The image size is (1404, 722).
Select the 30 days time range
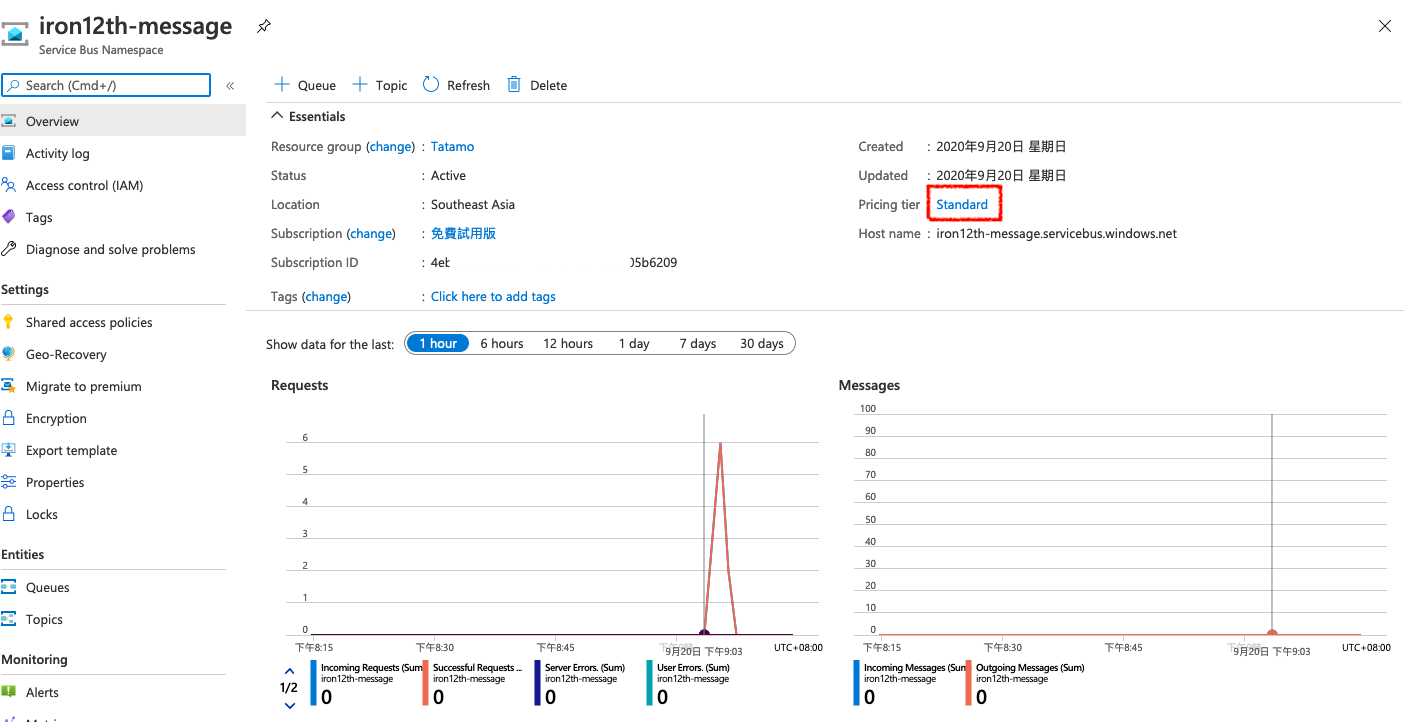(x=762, y=343)
